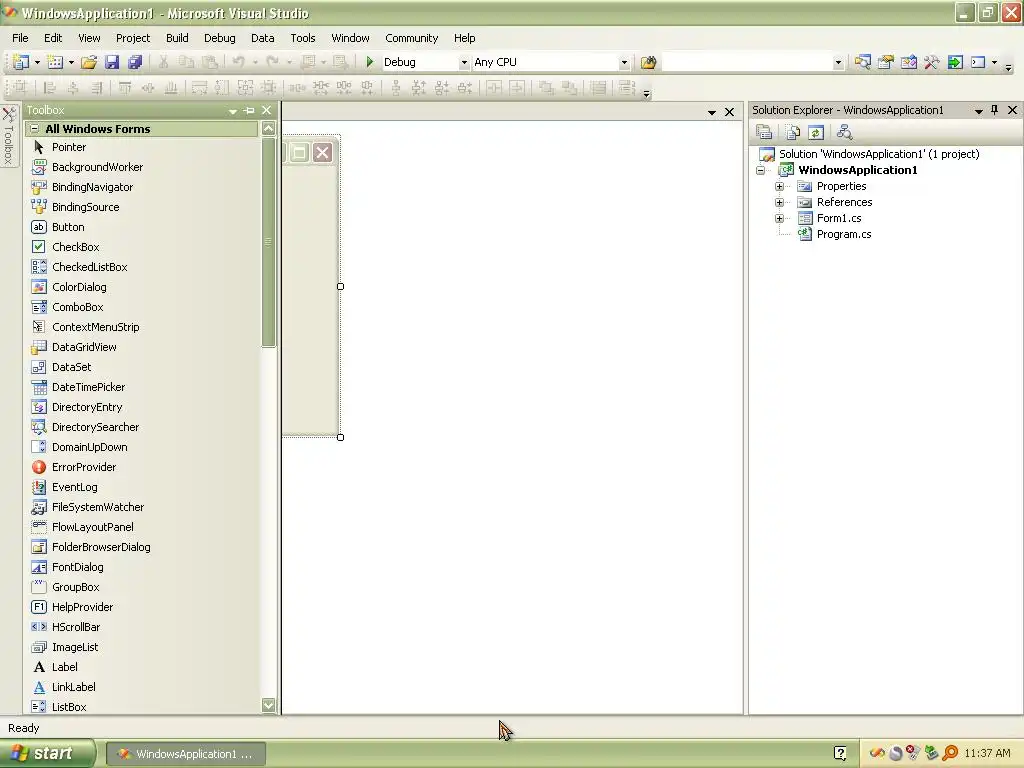This screenshot has height=768, width=1024.
Task: Select Solution 'WindowsApplication1' root node
Action: point(878,154)
